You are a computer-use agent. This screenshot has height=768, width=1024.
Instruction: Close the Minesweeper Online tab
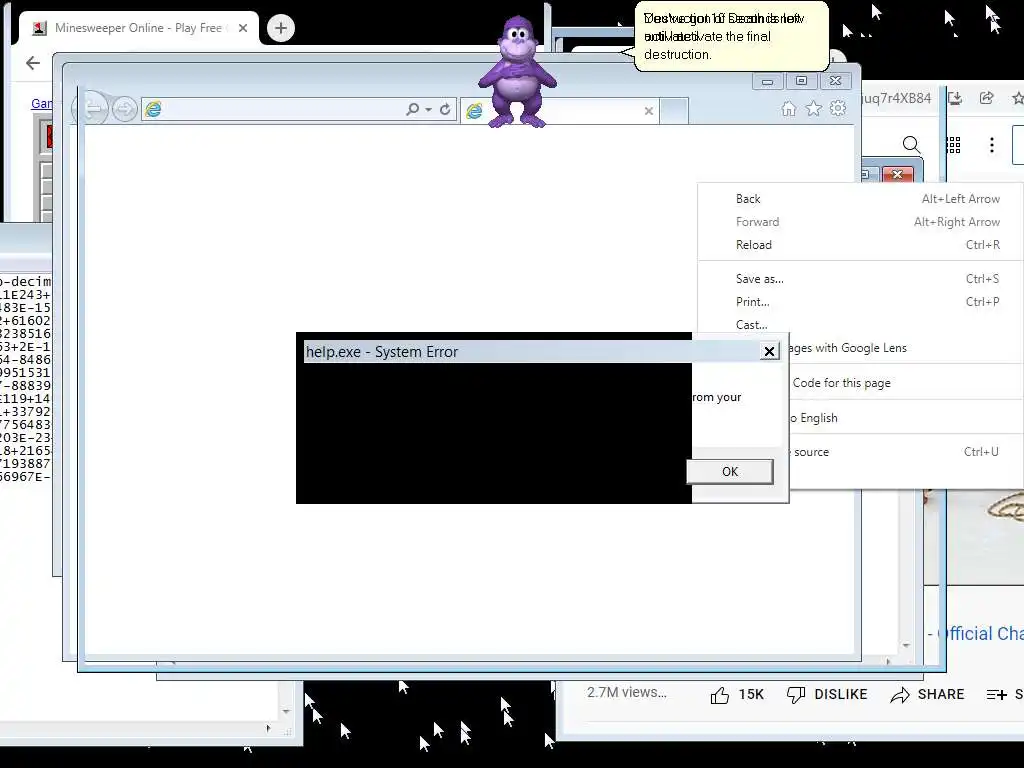click(243, 28)
